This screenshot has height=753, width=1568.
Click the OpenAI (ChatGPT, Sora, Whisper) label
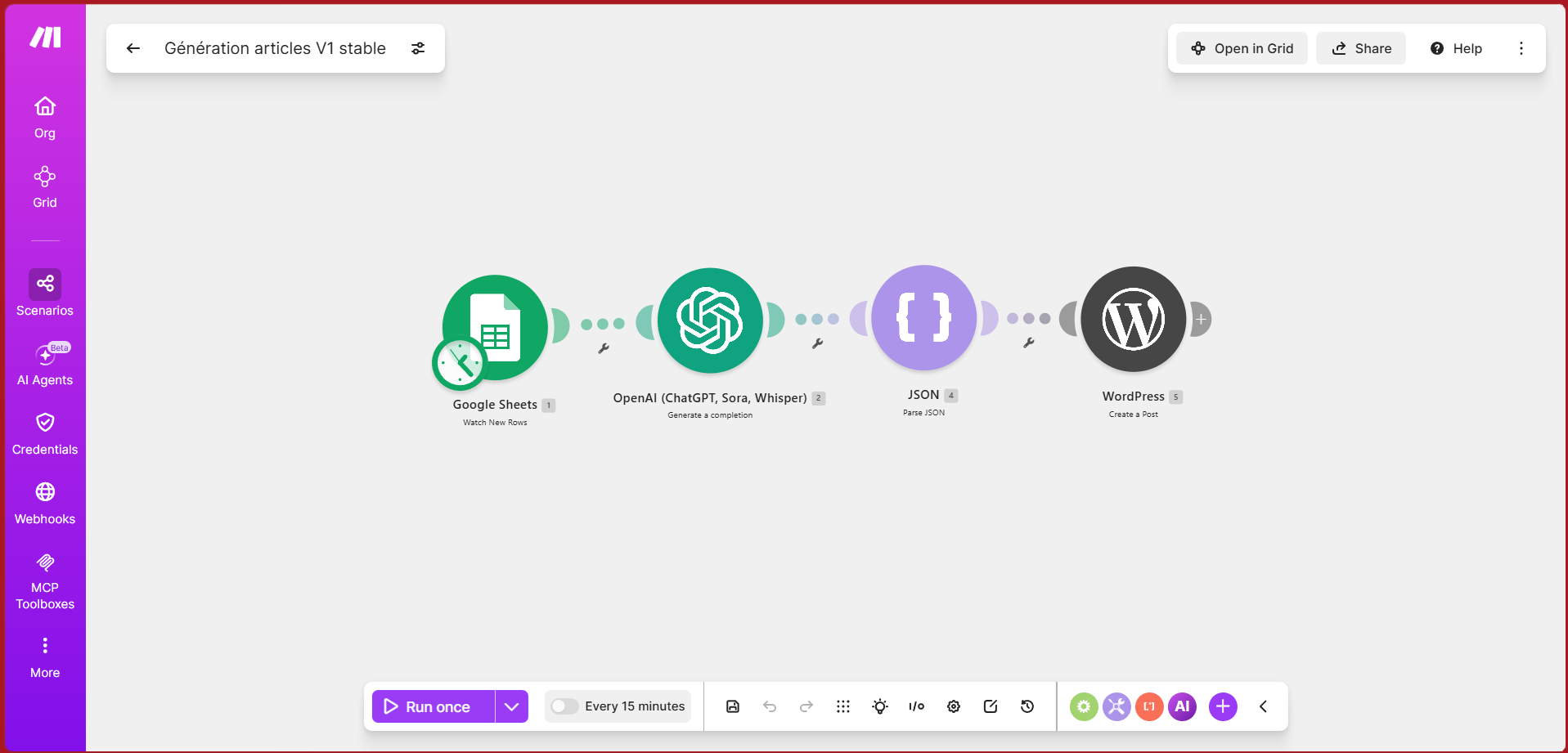pos(710,398)
